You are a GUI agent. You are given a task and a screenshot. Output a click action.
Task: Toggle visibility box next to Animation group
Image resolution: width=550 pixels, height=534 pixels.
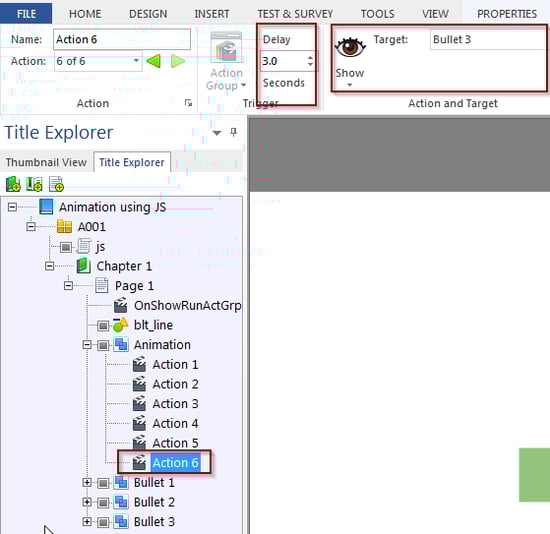point(103,345)
